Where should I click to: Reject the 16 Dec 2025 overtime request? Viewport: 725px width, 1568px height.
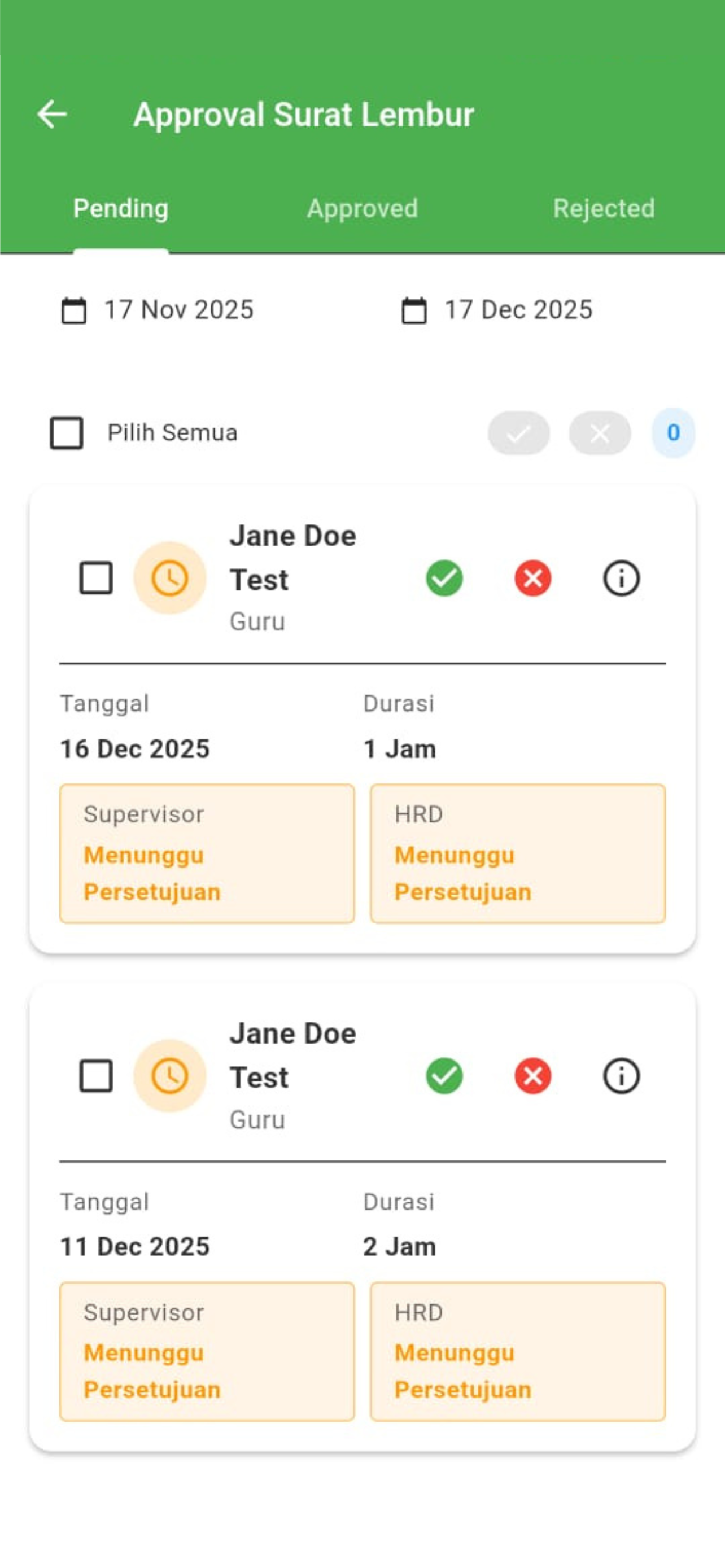(532, 577)
